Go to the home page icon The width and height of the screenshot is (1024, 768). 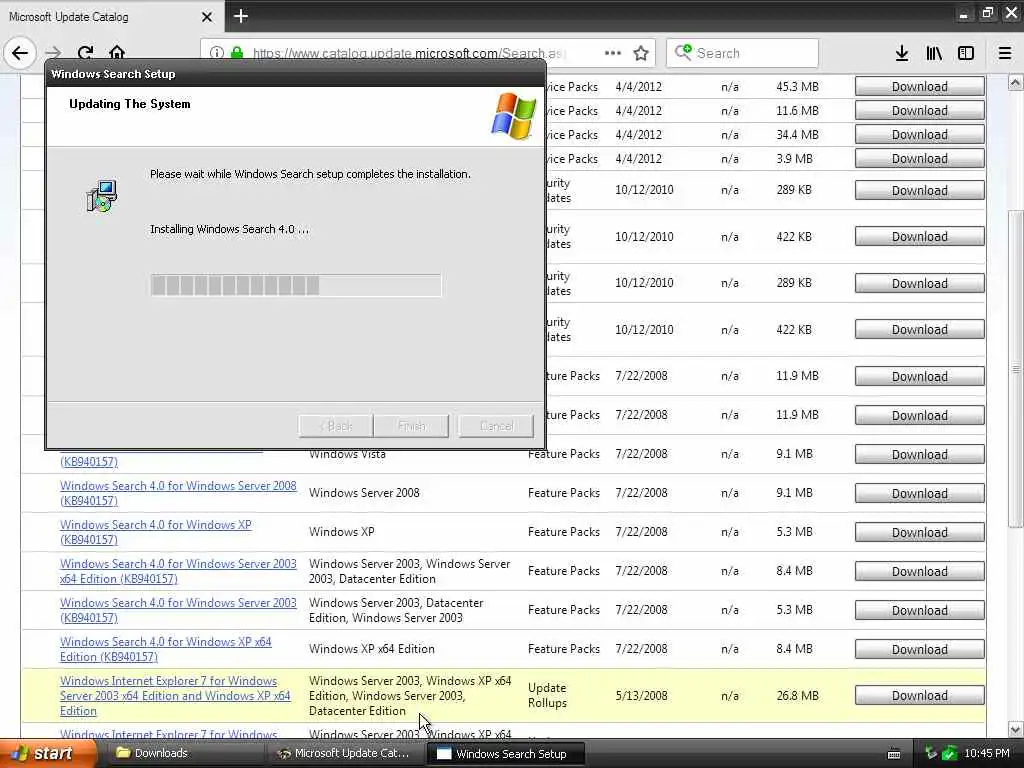(117, 53)
